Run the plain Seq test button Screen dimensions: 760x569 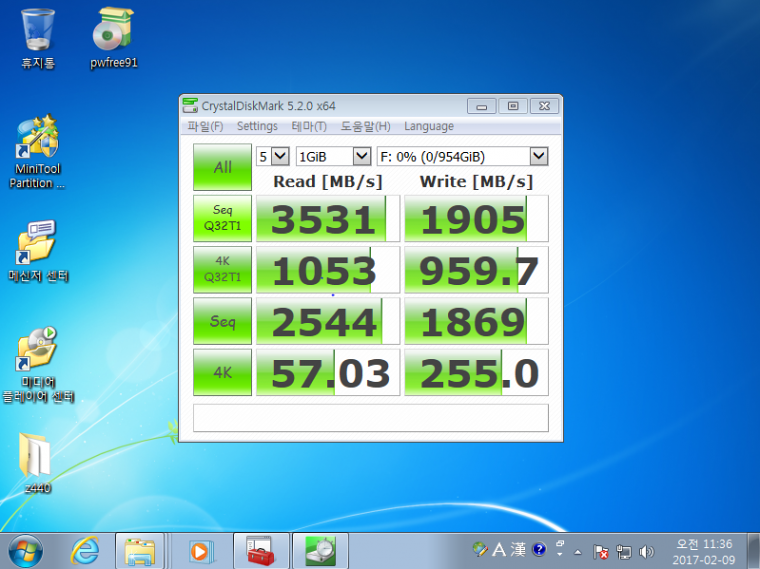(x=222, y=321)
